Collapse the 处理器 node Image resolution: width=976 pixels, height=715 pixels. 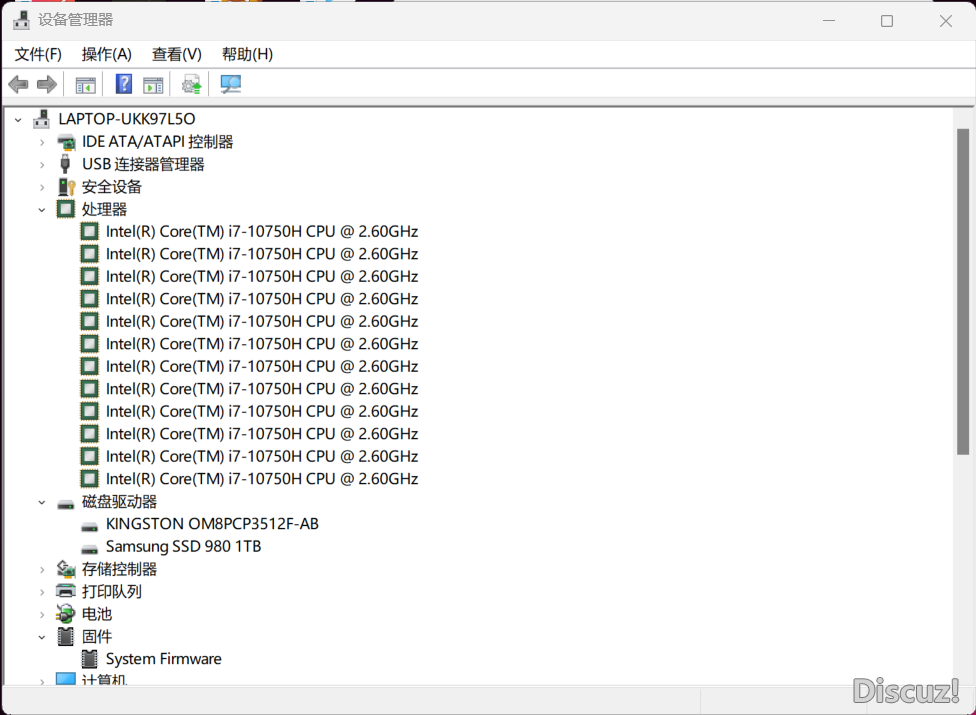click(42, 210)
